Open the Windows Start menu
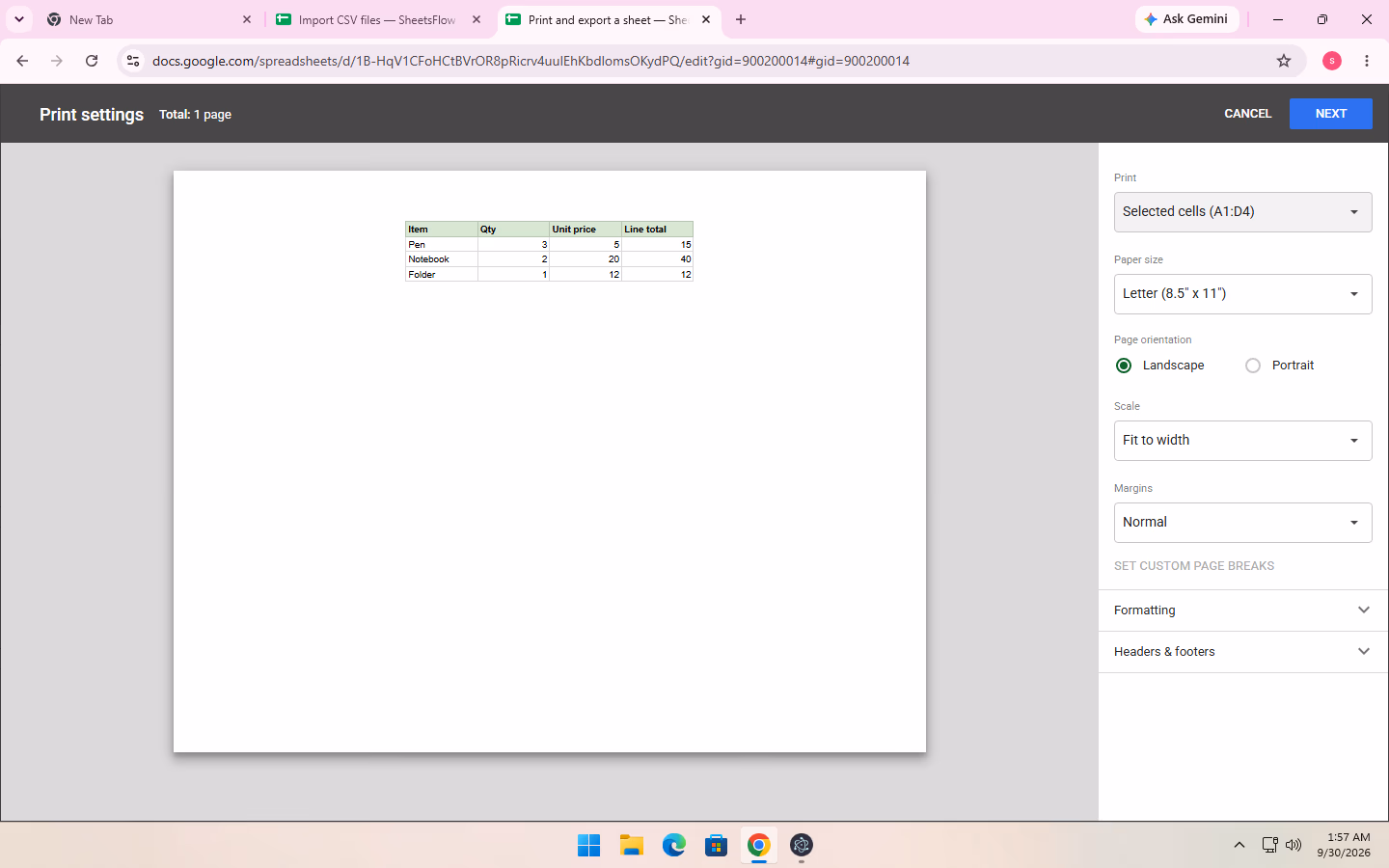 point(589,846)
